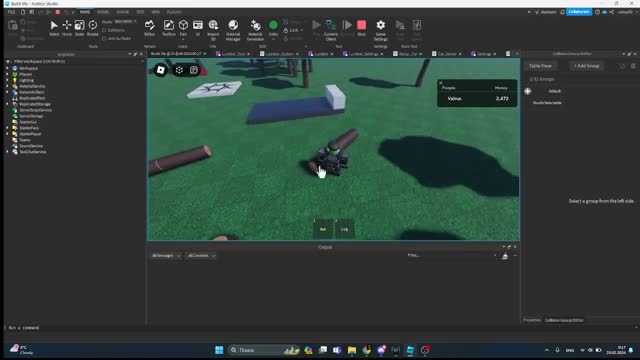
Task: Open the Toolbox
Action: (x=169, y=28)
